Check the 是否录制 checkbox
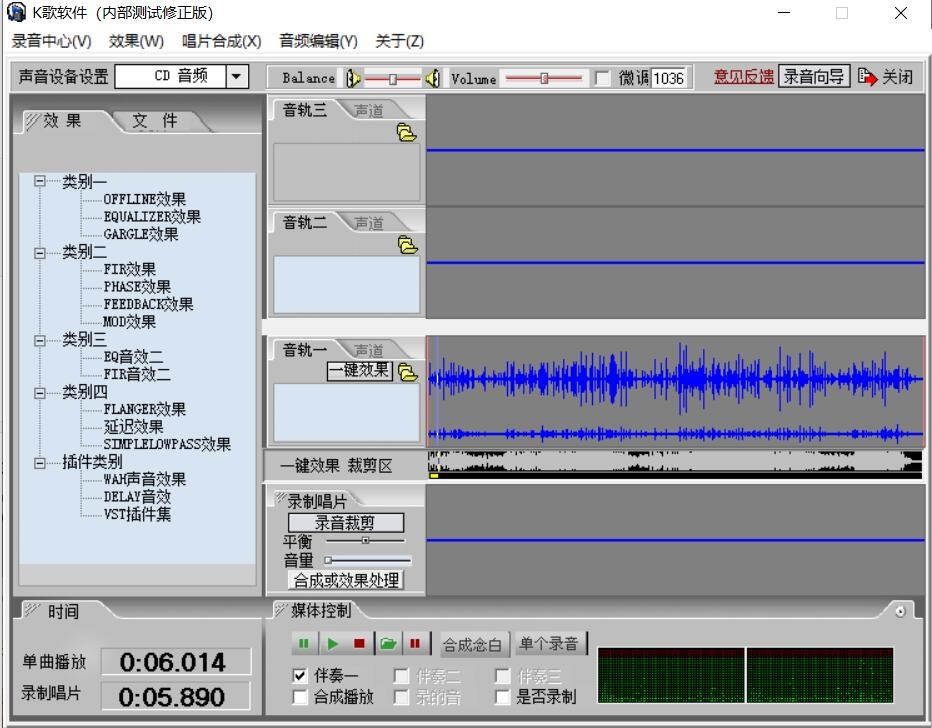Screen dimensions: 932x728 pos(503,697)
